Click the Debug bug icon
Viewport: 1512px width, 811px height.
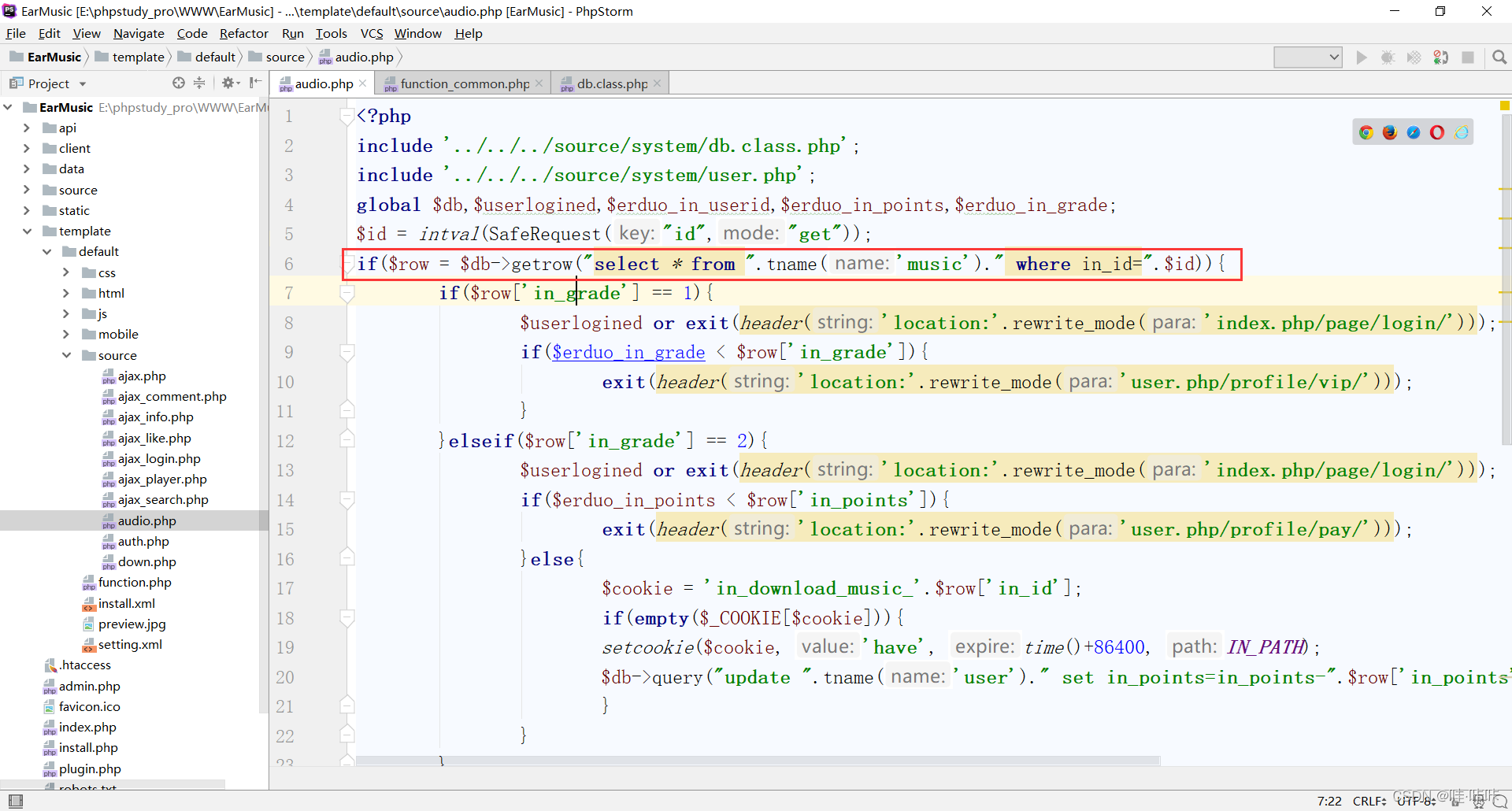coord(1388,57)
